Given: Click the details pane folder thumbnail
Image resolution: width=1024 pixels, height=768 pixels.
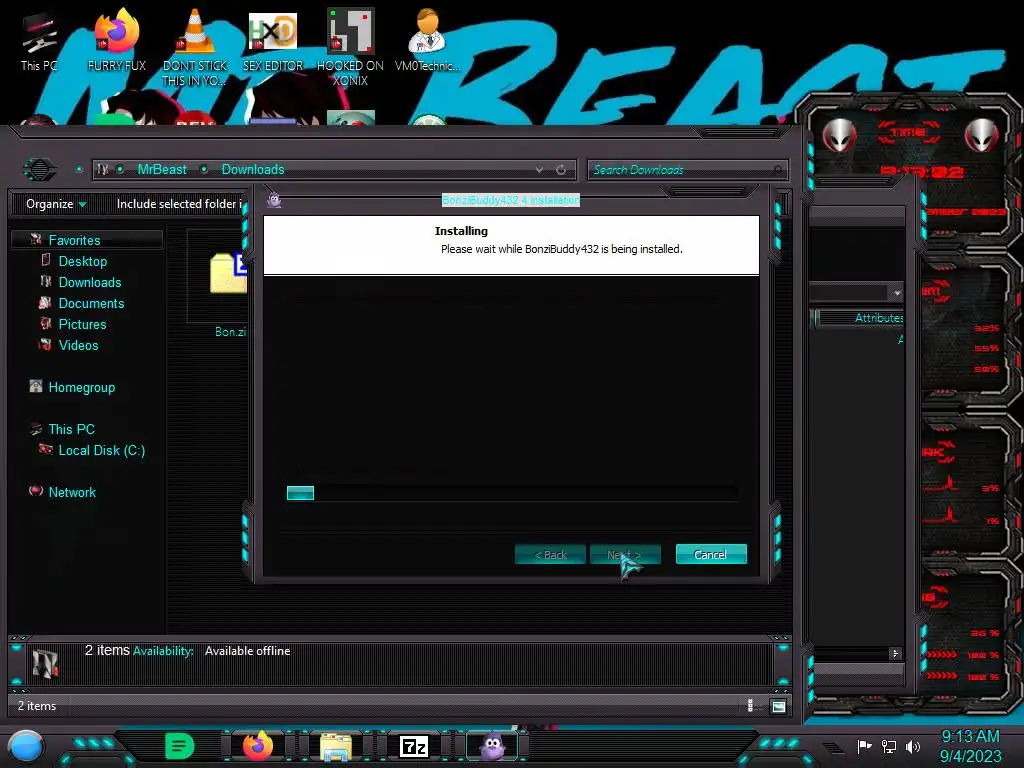Looking at the screenshot, I should pos(45,663).
